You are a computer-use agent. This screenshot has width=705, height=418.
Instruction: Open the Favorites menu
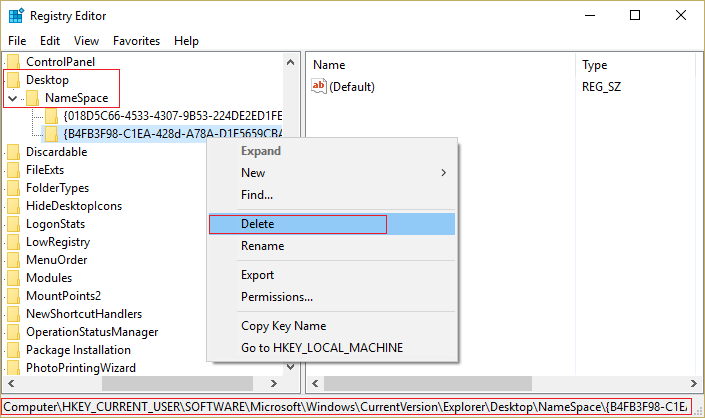[x=136, y=41]
